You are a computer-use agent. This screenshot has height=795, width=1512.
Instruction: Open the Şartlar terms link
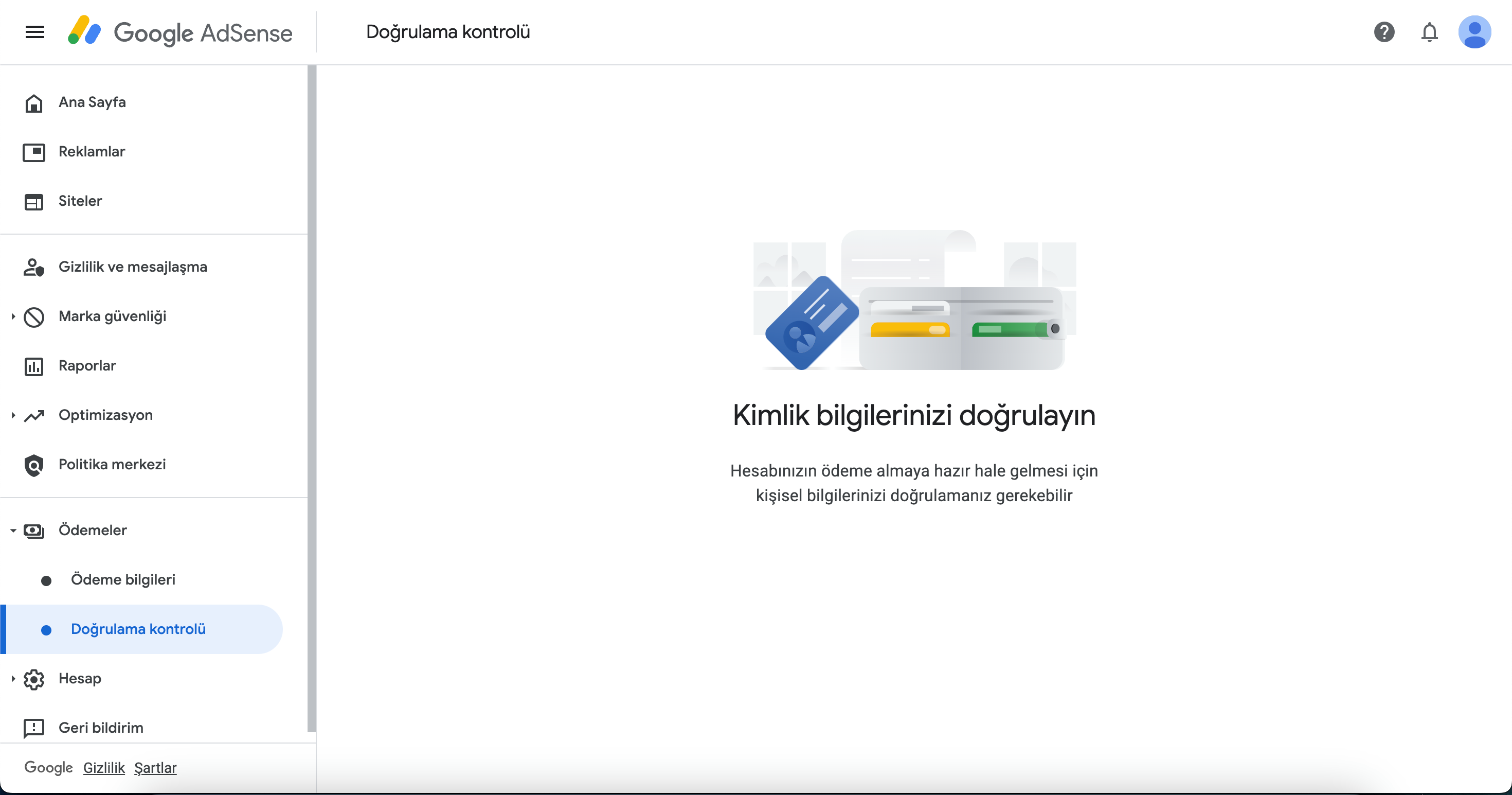coord(155,768)
